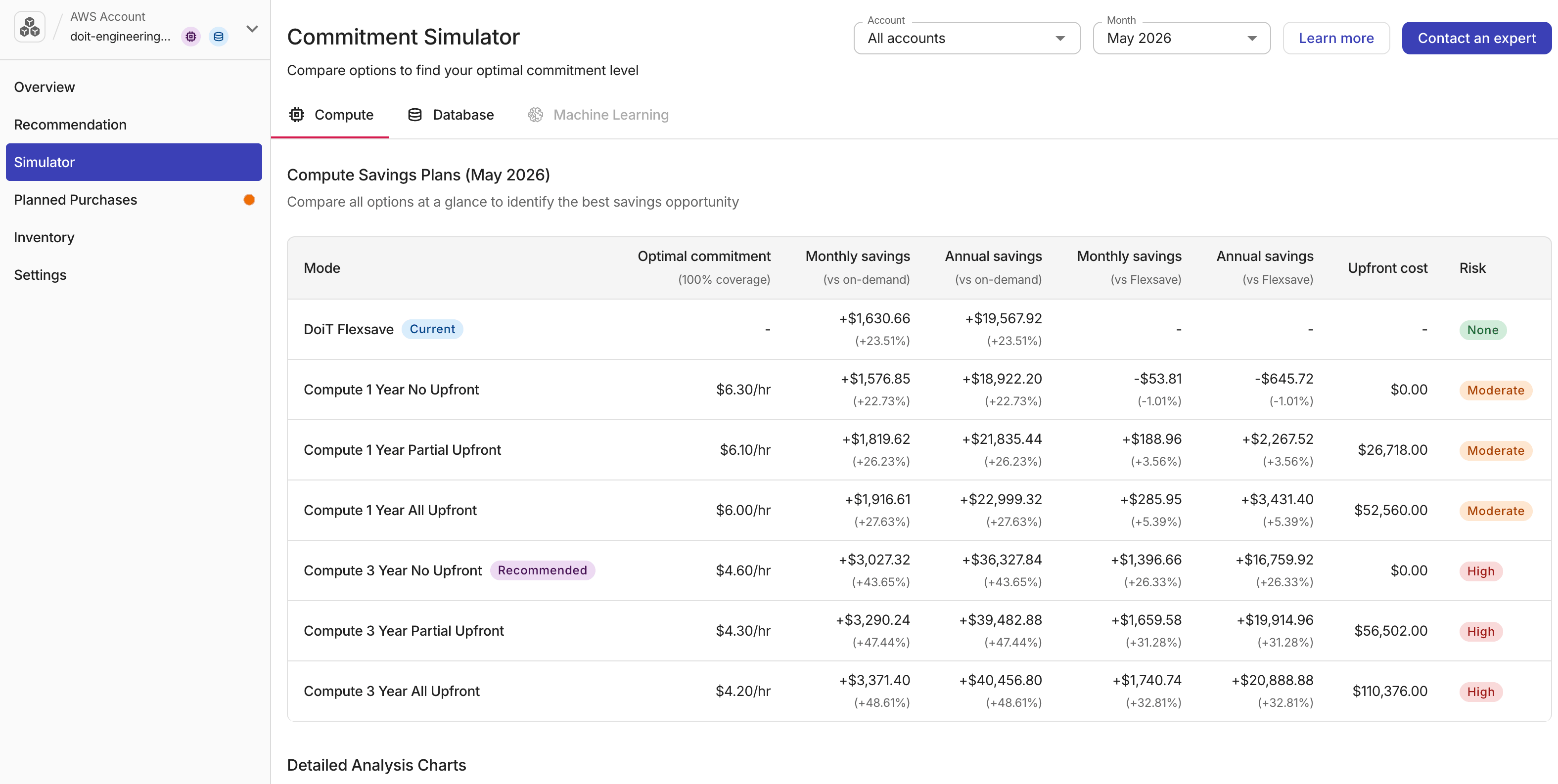Click the Compute tab chip icon
The height and width of the screenshot is (784, 1558).
[x=296, y=115]
